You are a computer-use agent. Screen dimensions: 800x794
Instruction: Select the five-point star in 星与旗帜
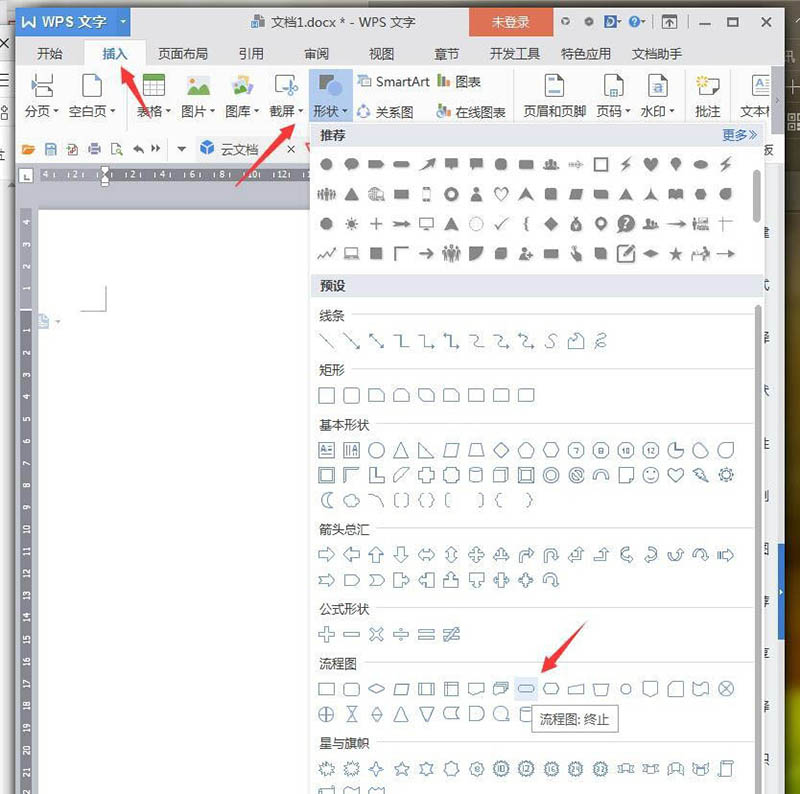pyautogui.click(x=401, y=768)
